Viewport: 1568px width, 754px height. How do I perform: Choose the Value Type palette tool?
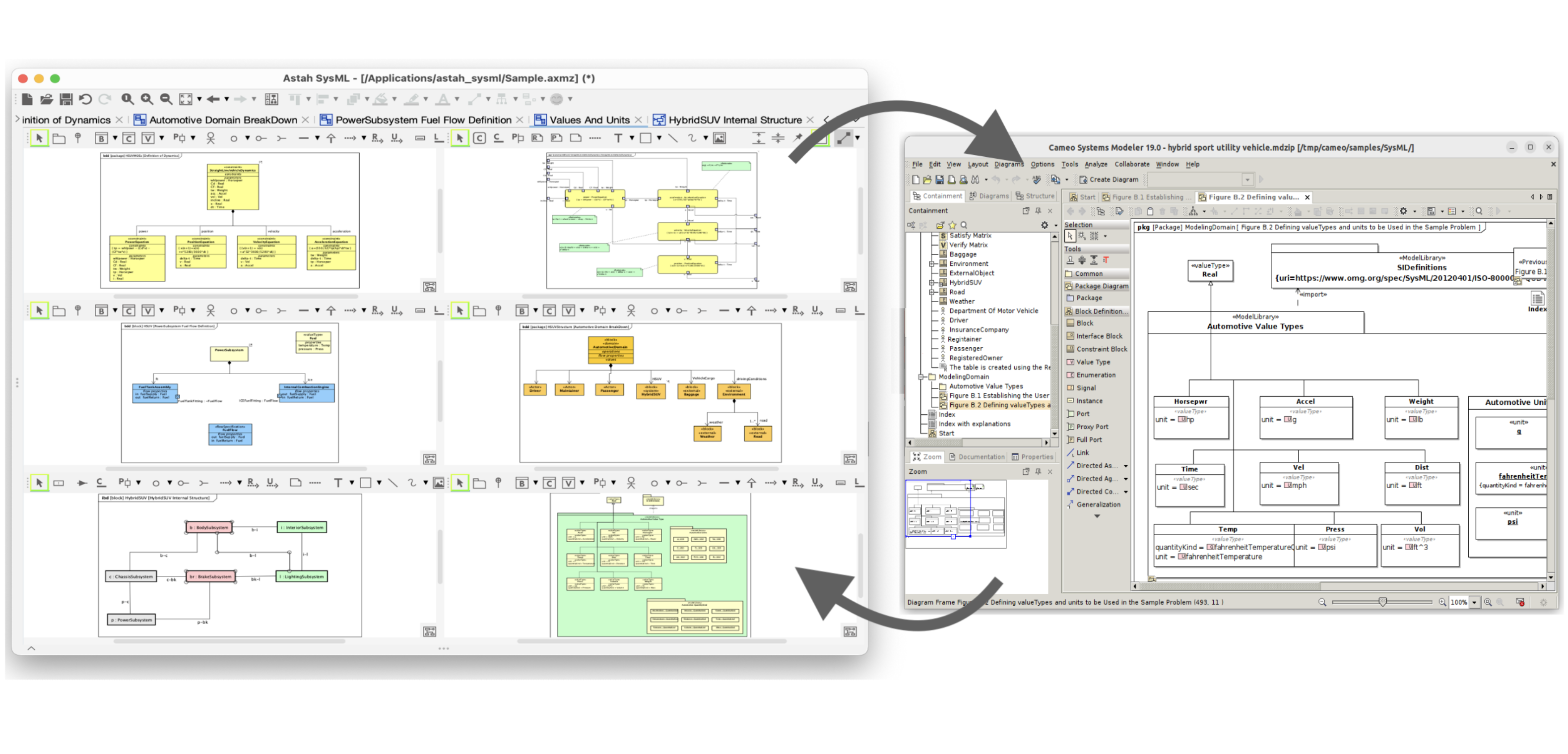(x=1093, y=362)
